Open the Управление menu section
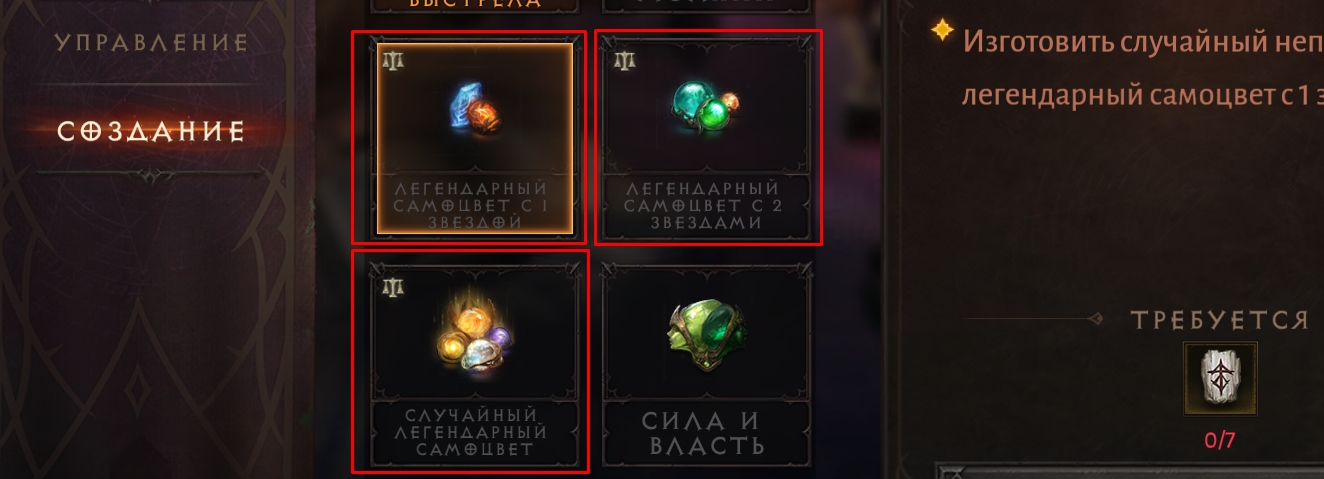The width and height of the screenshot is (1324, 479). point(151,43)
